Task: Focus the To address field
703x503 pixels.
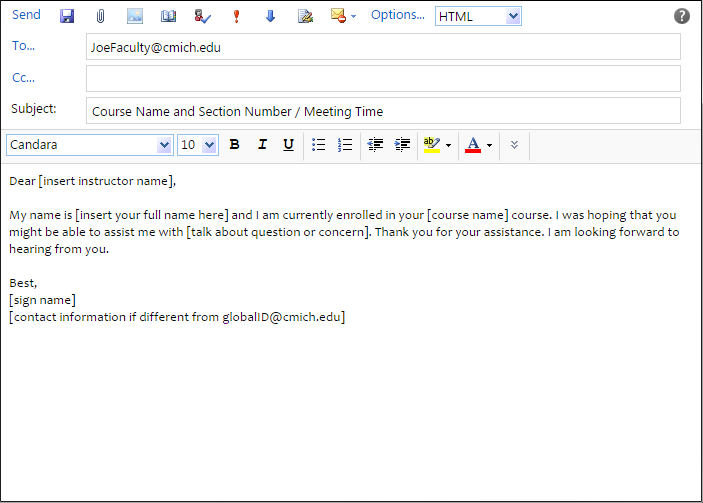Action: (x=383, y=47)
